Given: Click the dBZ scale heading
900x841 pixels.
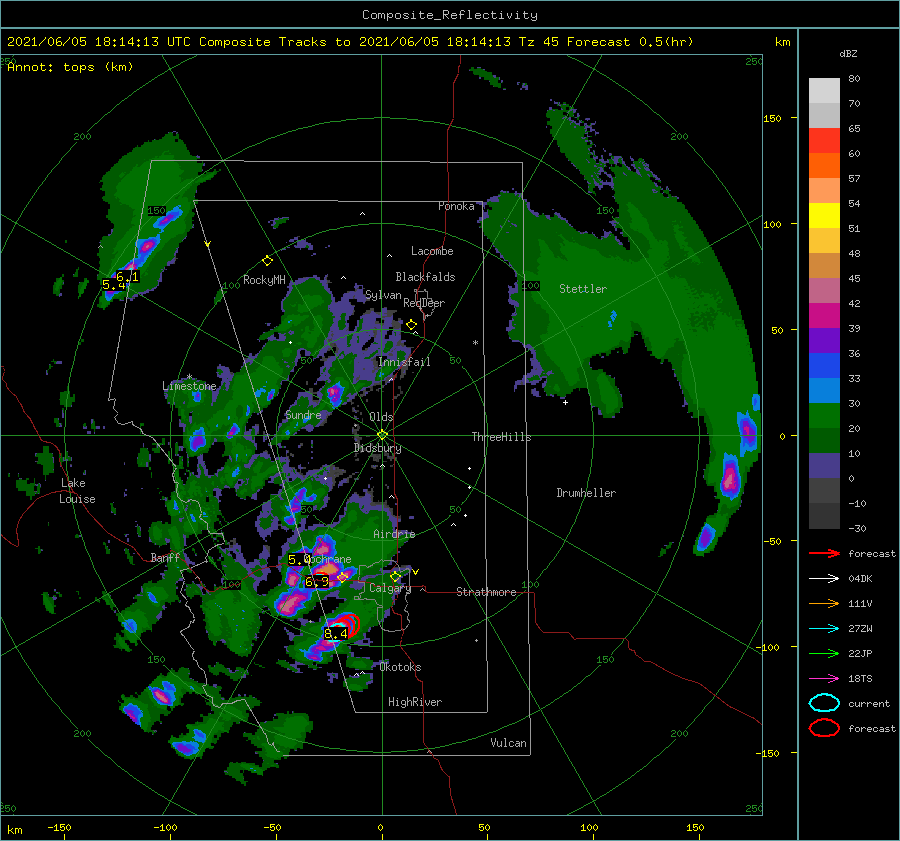Looking at the screenshot, I should point(848,53).
